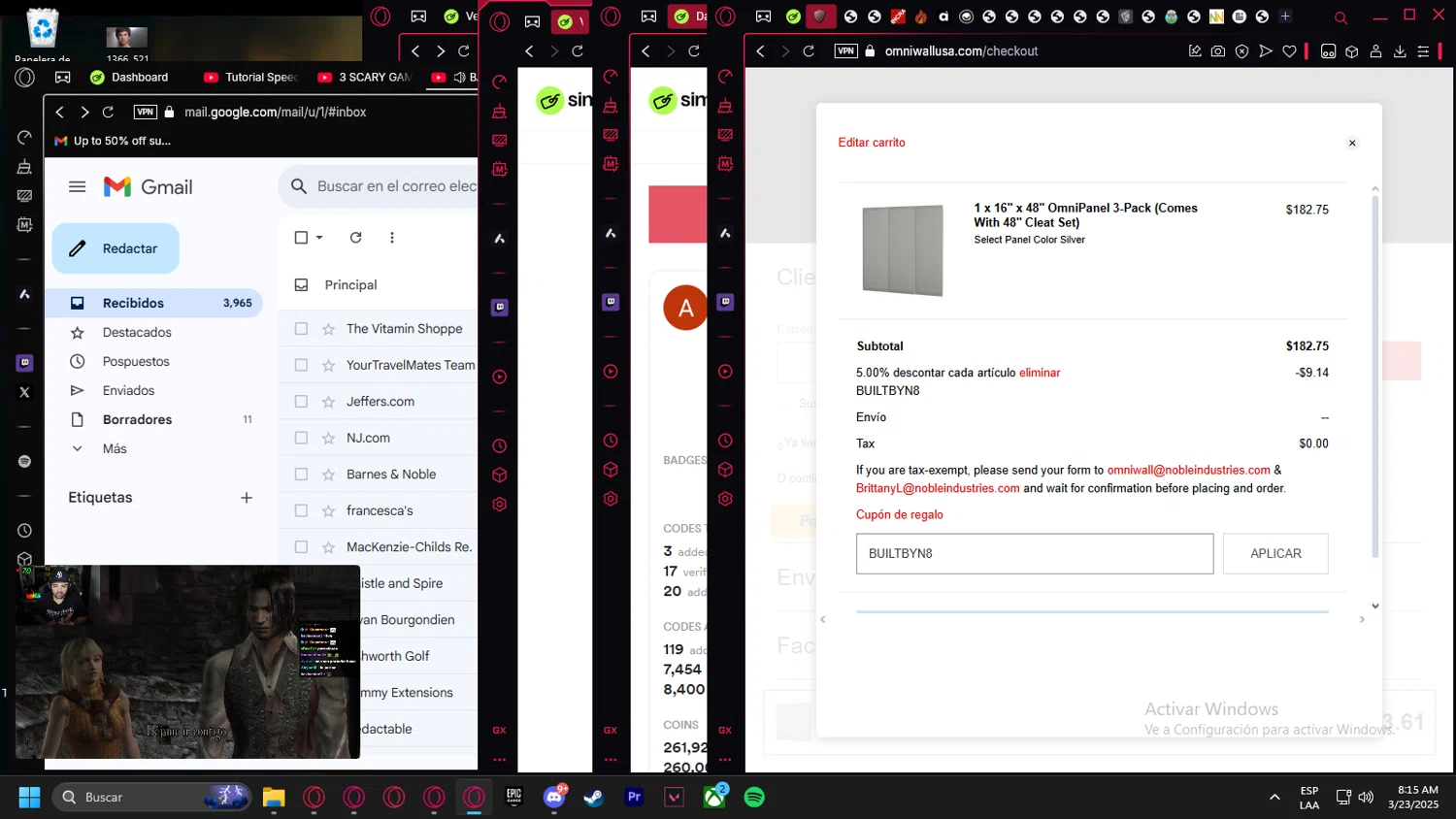
Task: Open Enviados sent folder
Action: (x=128, y=390)
